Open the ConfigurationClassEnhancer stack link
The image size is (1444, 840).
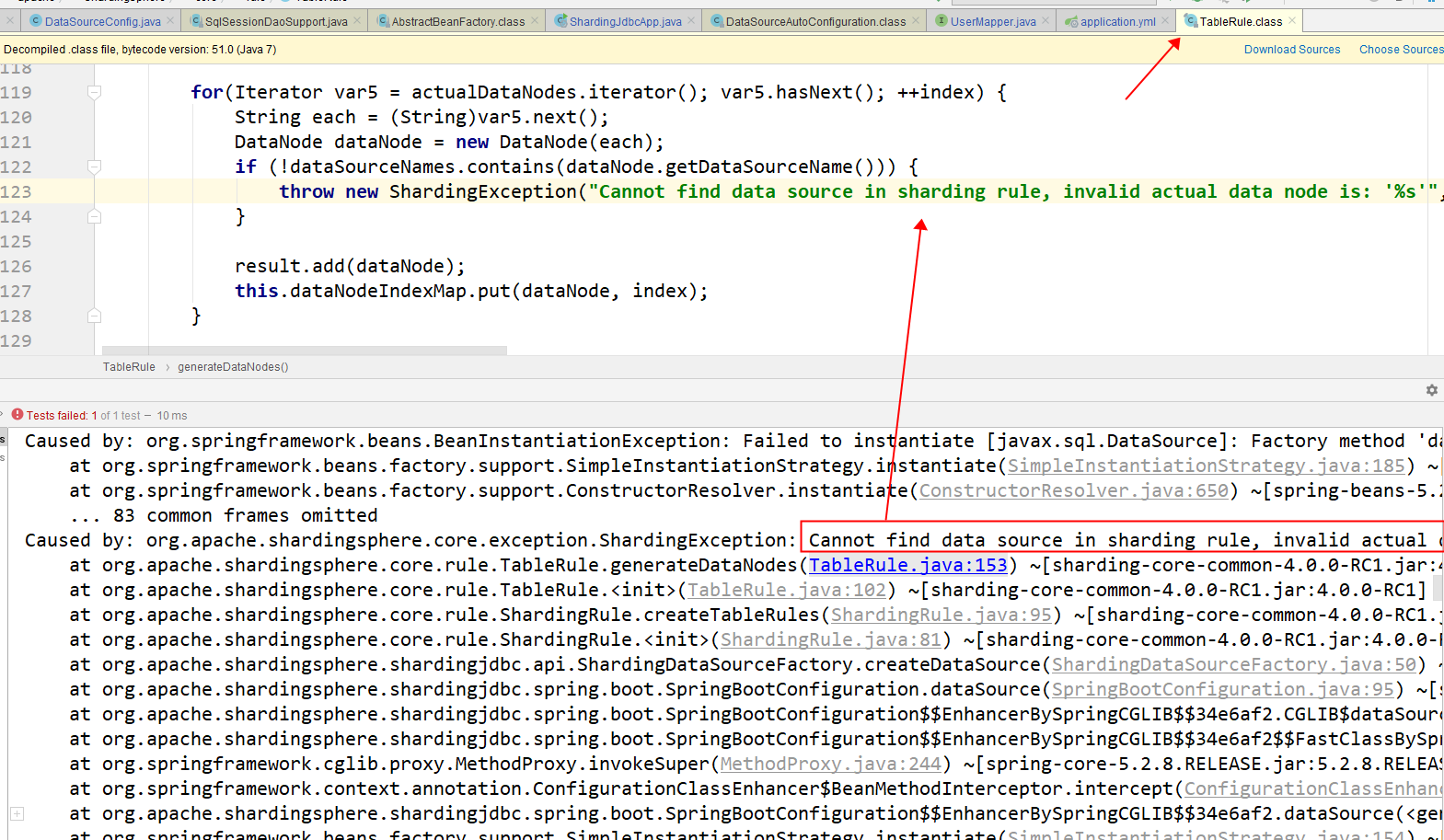[x=1313, y=788]
